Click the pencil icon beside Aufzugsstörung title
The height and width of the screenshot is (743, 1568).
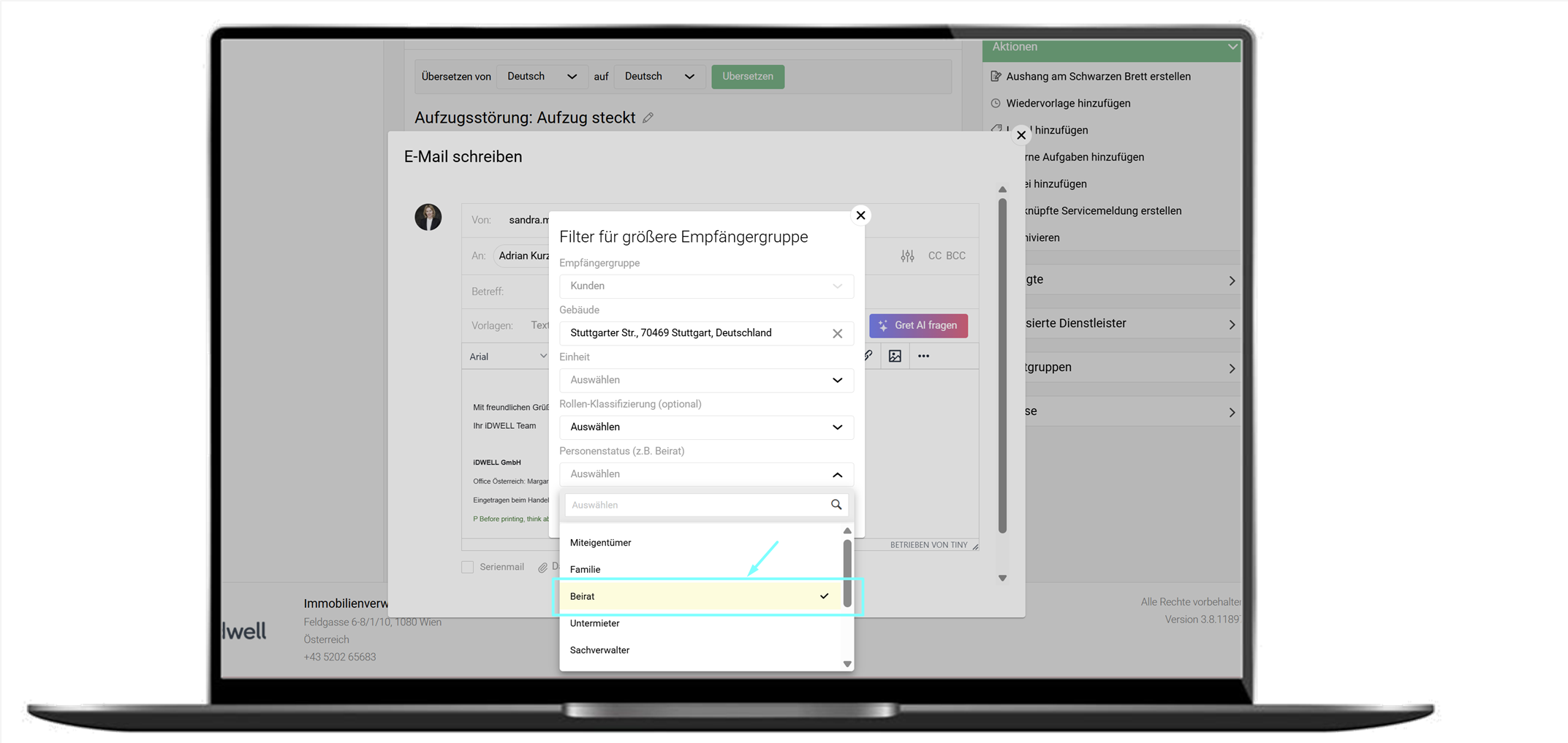point(648,118)
